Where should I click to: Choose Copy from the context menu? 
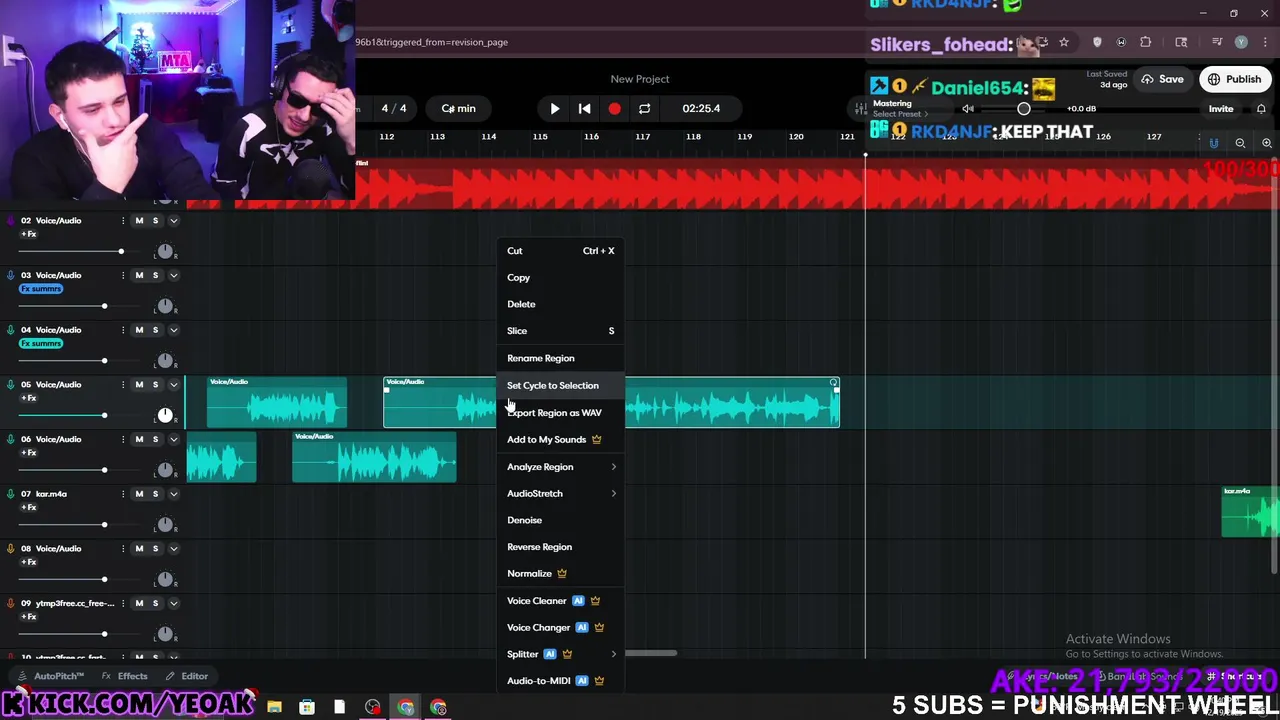pyautogui.click(x=561, y=277)
